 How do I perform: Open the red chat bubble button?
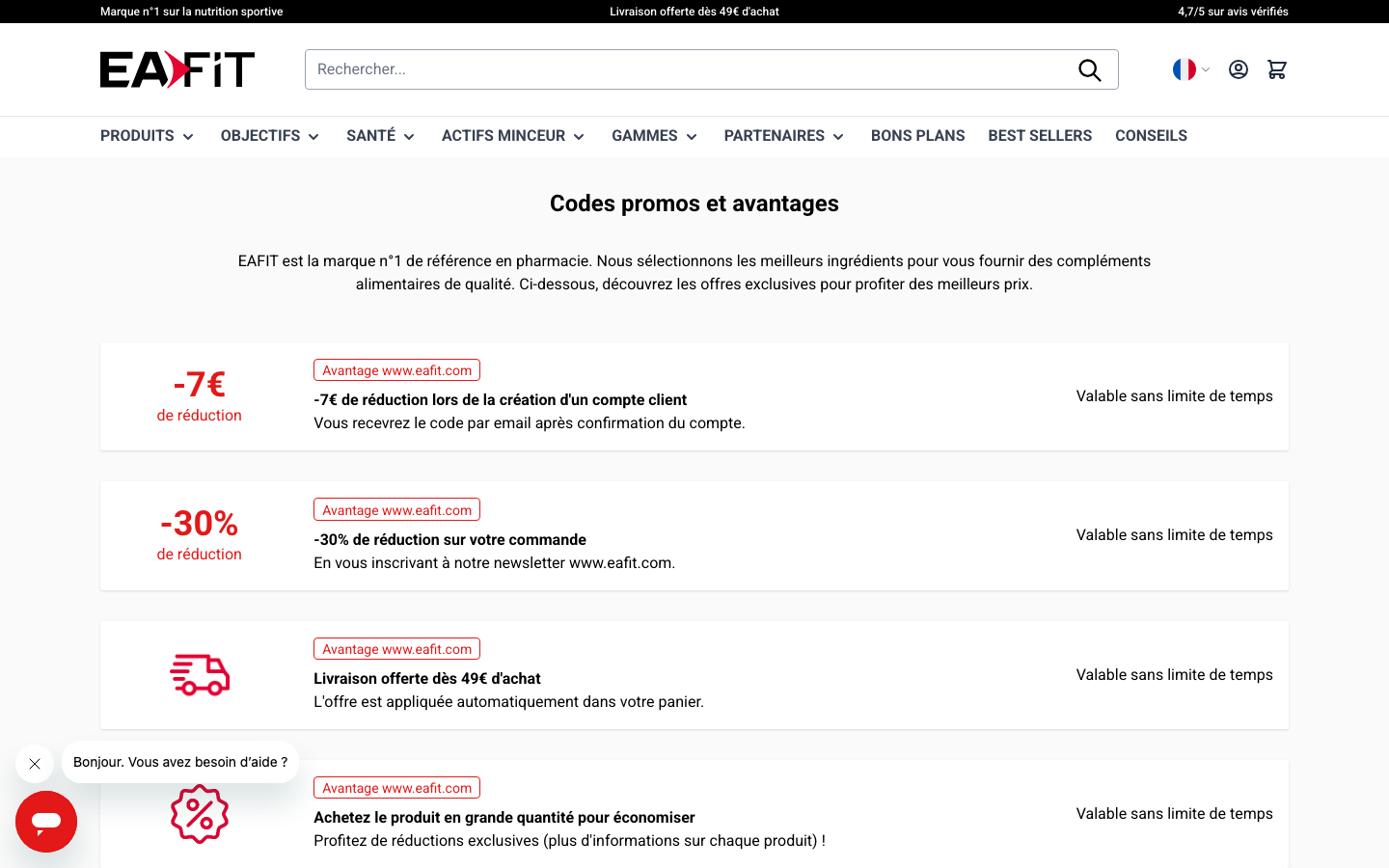[x=46, y=822]
